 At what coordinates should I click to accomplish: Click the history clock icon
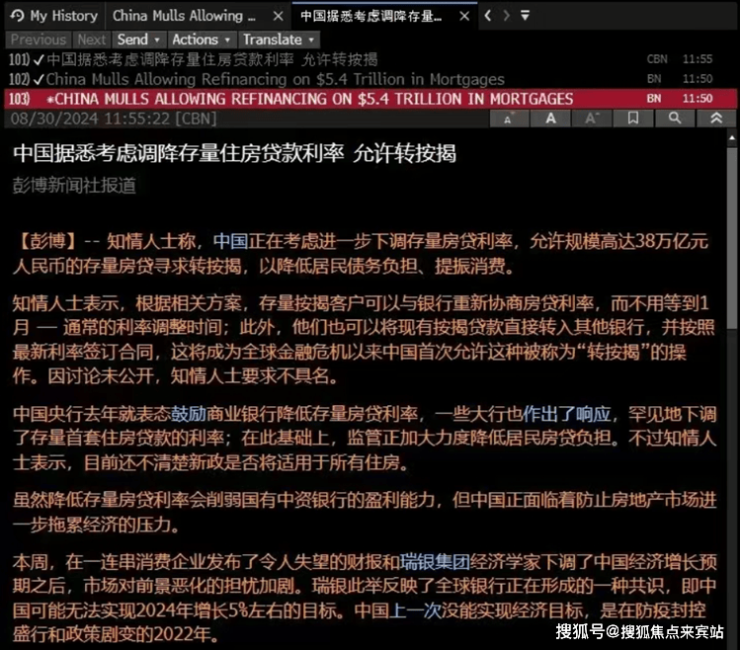17,16
